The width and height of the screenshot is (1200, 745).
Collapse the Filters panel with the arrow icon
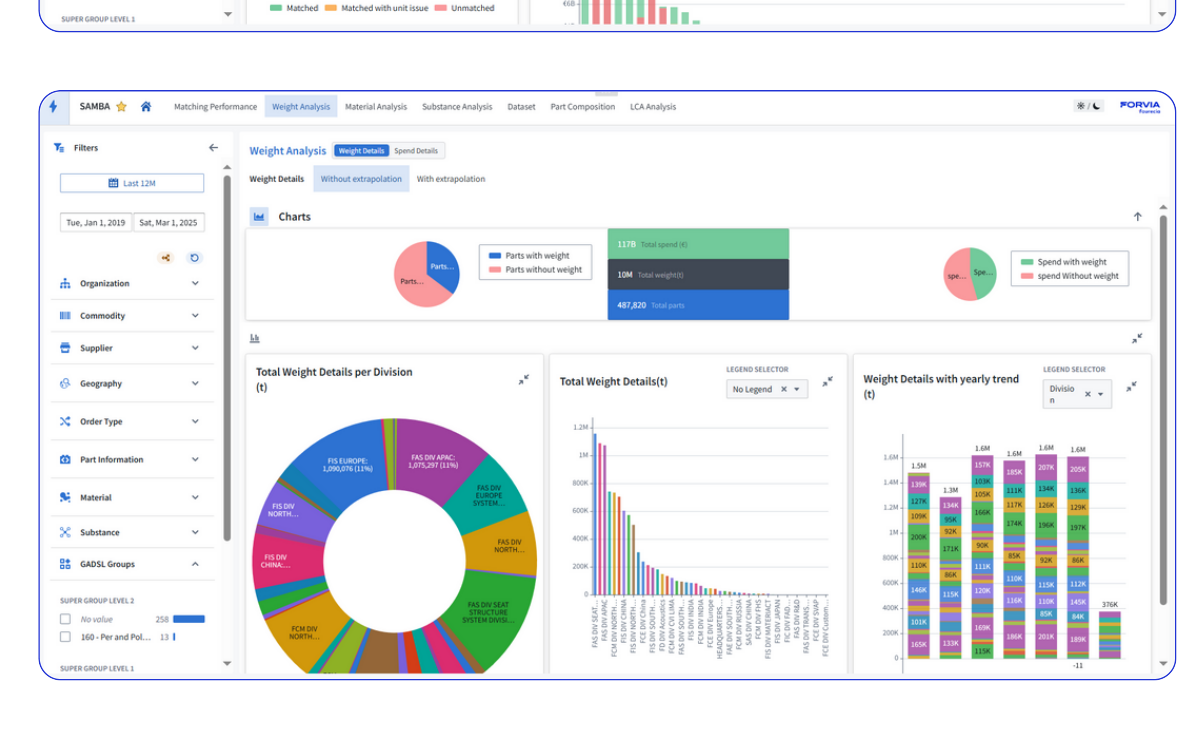(x=213, y=146)
